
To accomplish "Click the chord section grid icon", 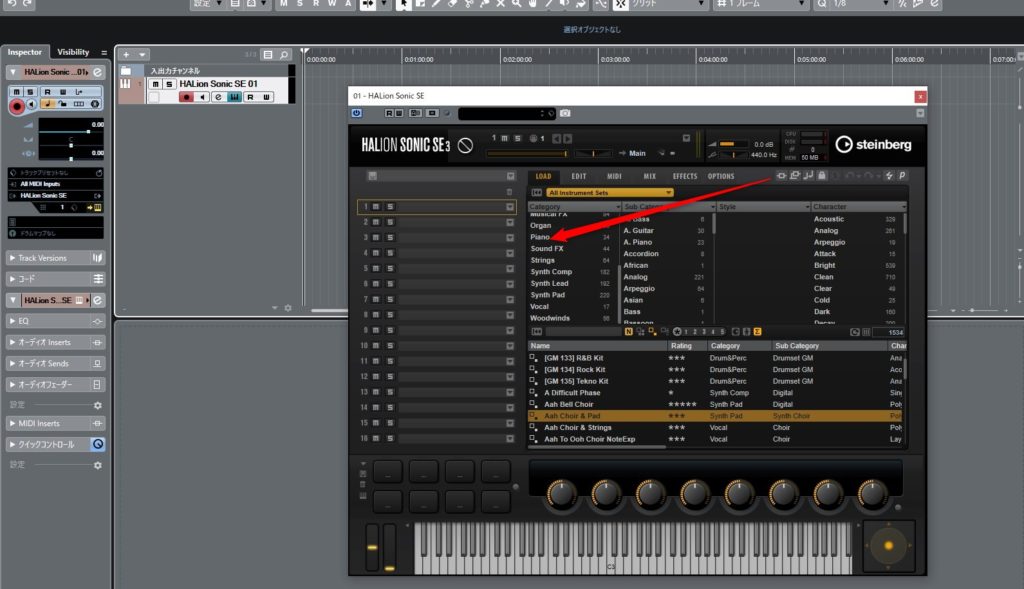I will click(98, 279).
